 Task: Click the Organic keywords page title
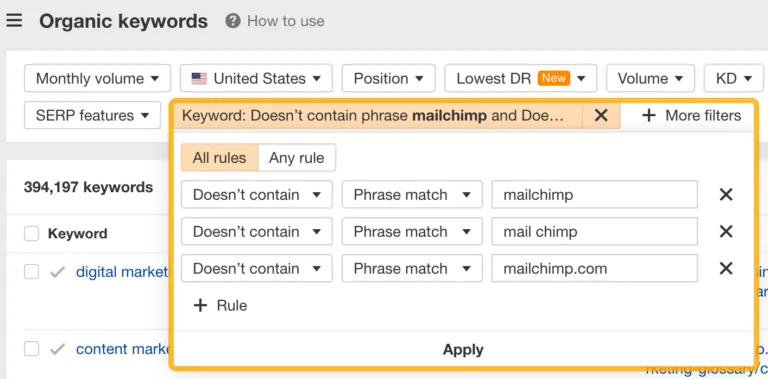123,21
